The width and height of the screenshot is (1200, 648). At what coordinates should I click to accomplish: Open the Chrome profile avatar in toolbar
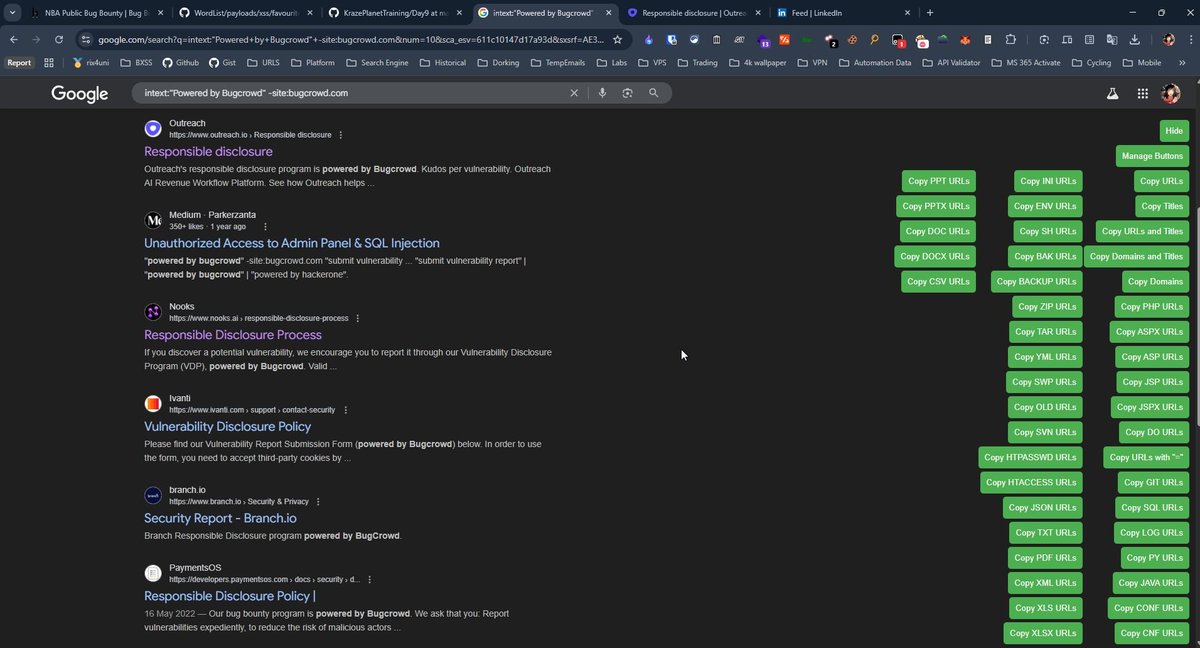point(1168,40)
